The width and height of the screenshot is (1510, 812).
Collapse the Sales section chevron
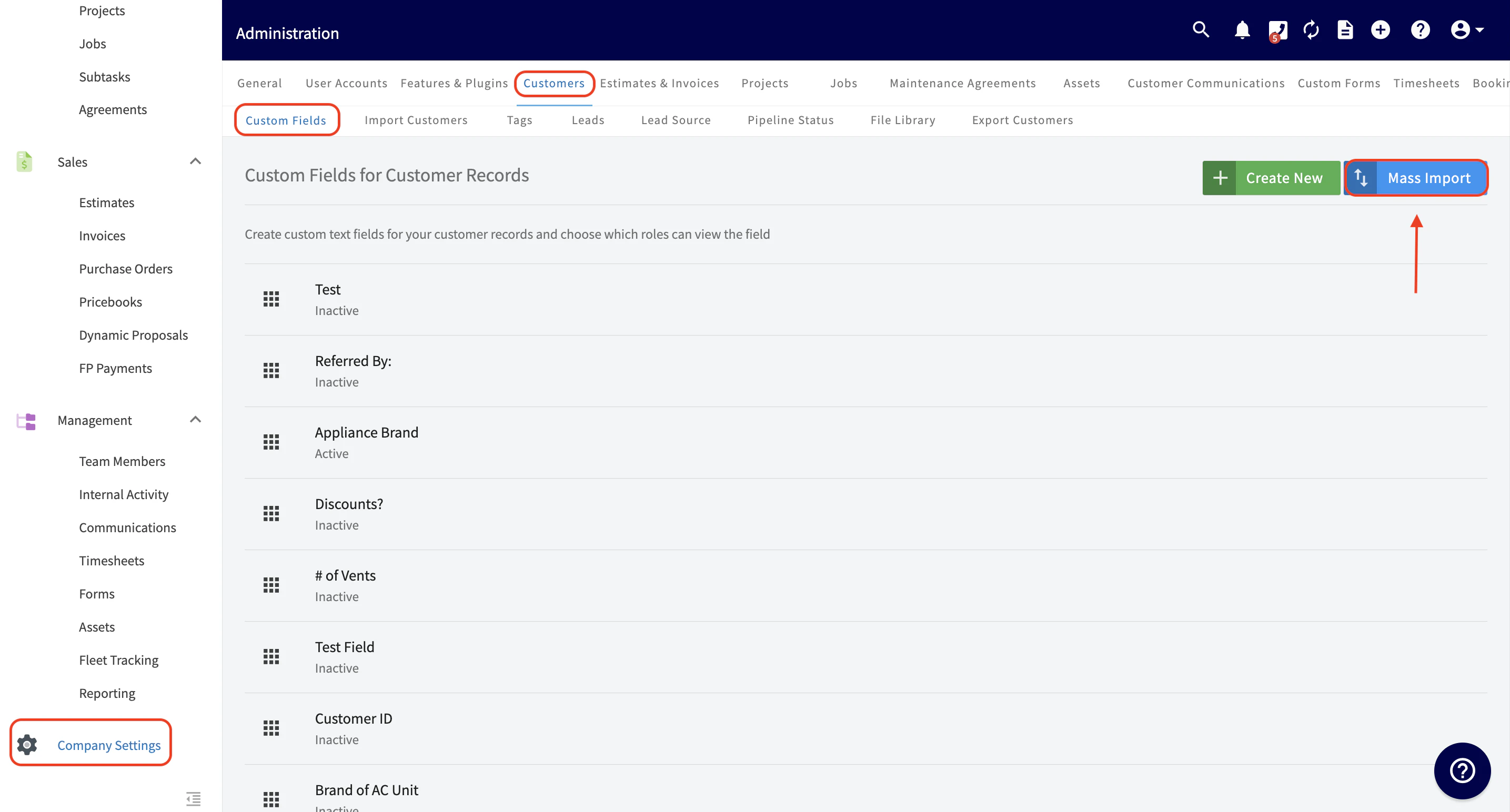pos(195,161)
